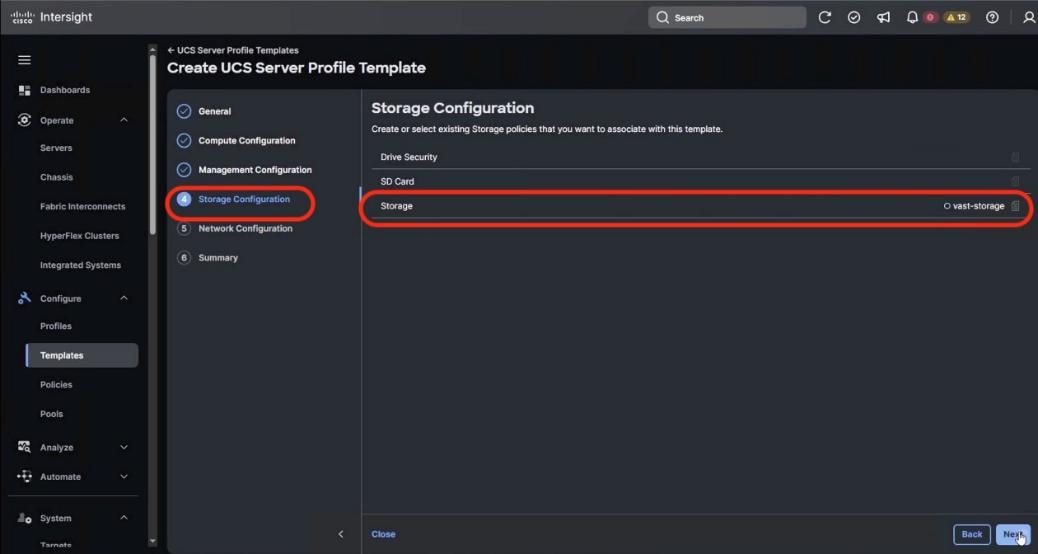Click step 6 number circle

click(184, 257)
